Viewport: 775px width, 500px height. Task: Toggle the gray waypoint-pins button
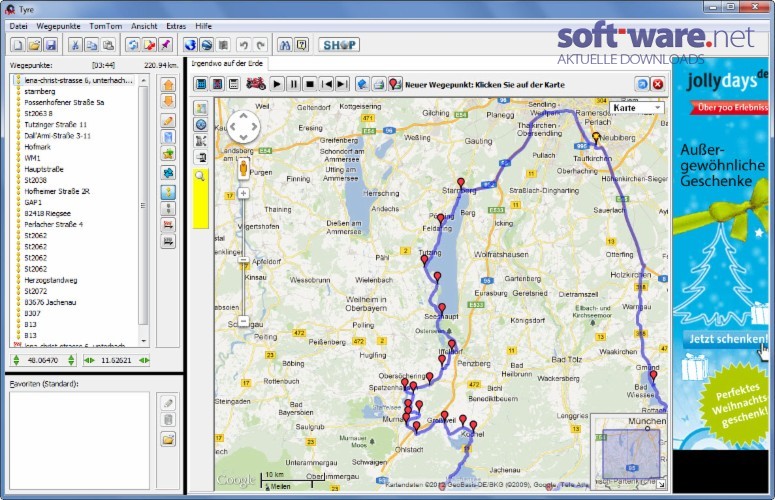tap(168, 208)
